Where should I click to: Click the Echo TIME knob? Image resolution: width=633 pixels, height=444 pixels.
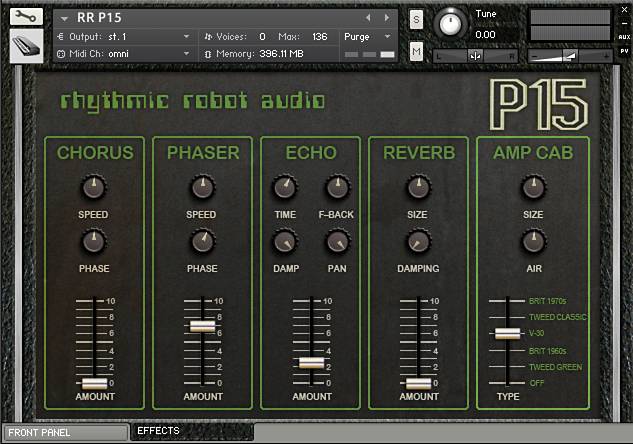285,188
